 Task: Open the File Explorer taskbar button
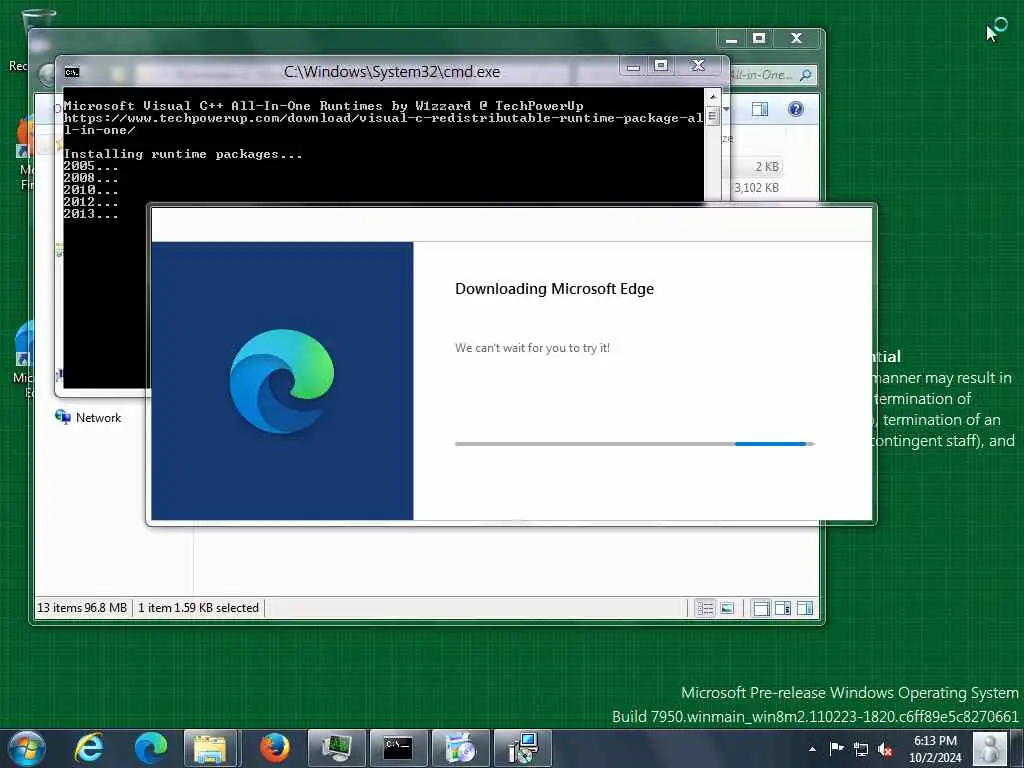pos(211,748)
